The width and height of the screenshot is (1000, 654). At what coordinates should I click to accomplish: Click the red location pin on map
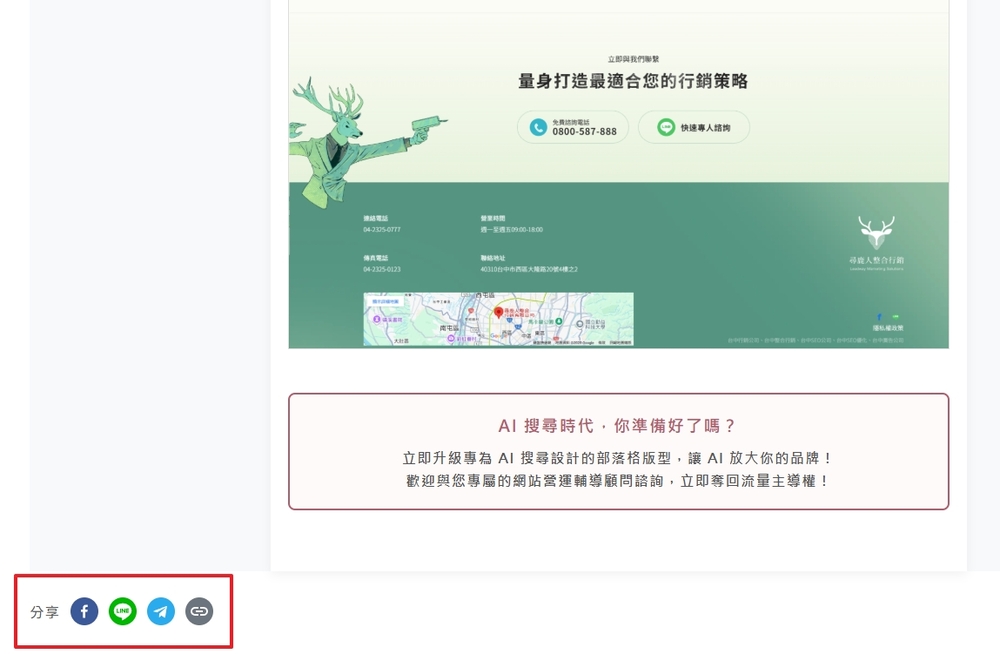(x=498, y=312)
